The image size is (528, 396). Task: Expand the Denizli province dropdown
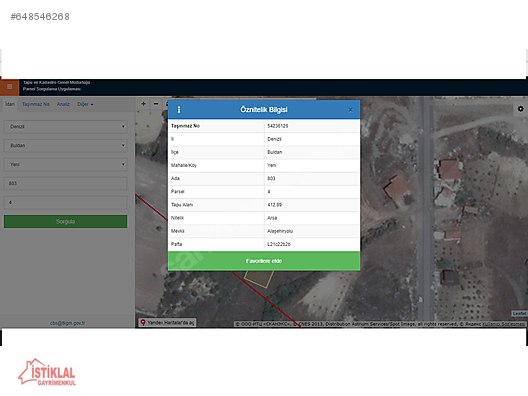pos(65,127)
